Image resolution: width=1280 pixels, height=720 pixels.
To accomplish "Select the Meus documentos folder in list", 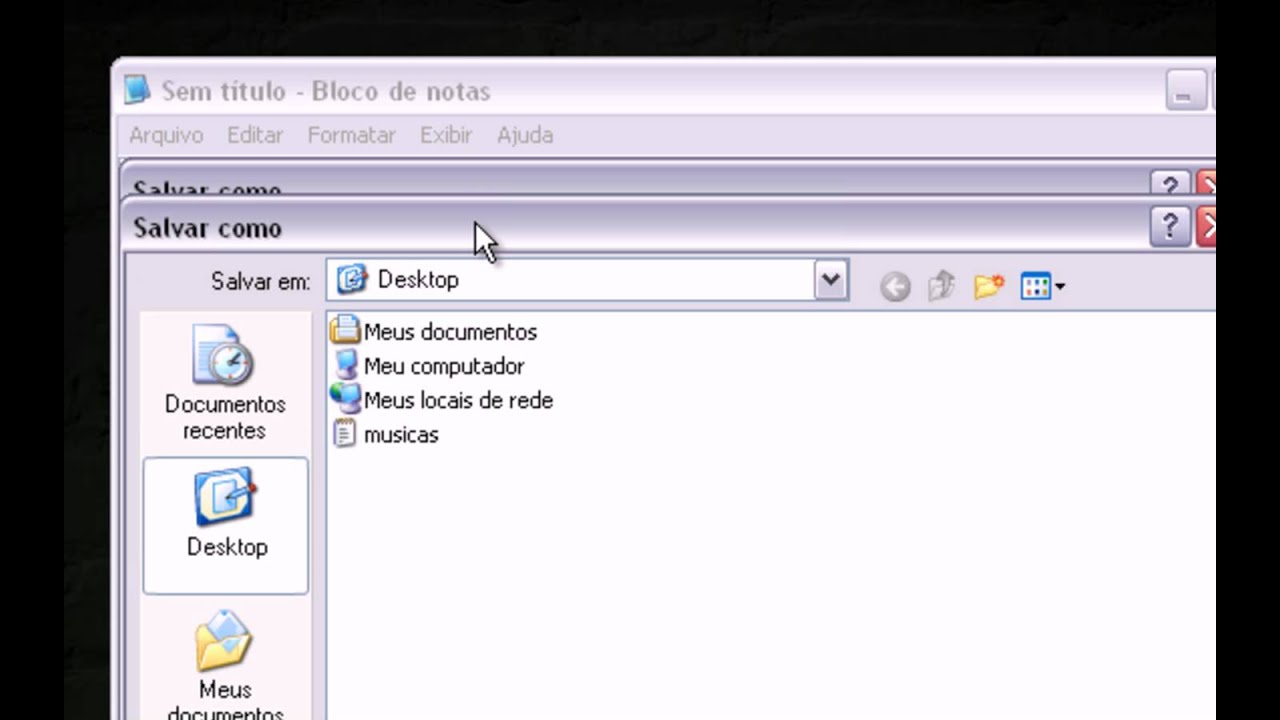I will pos(435,332).
